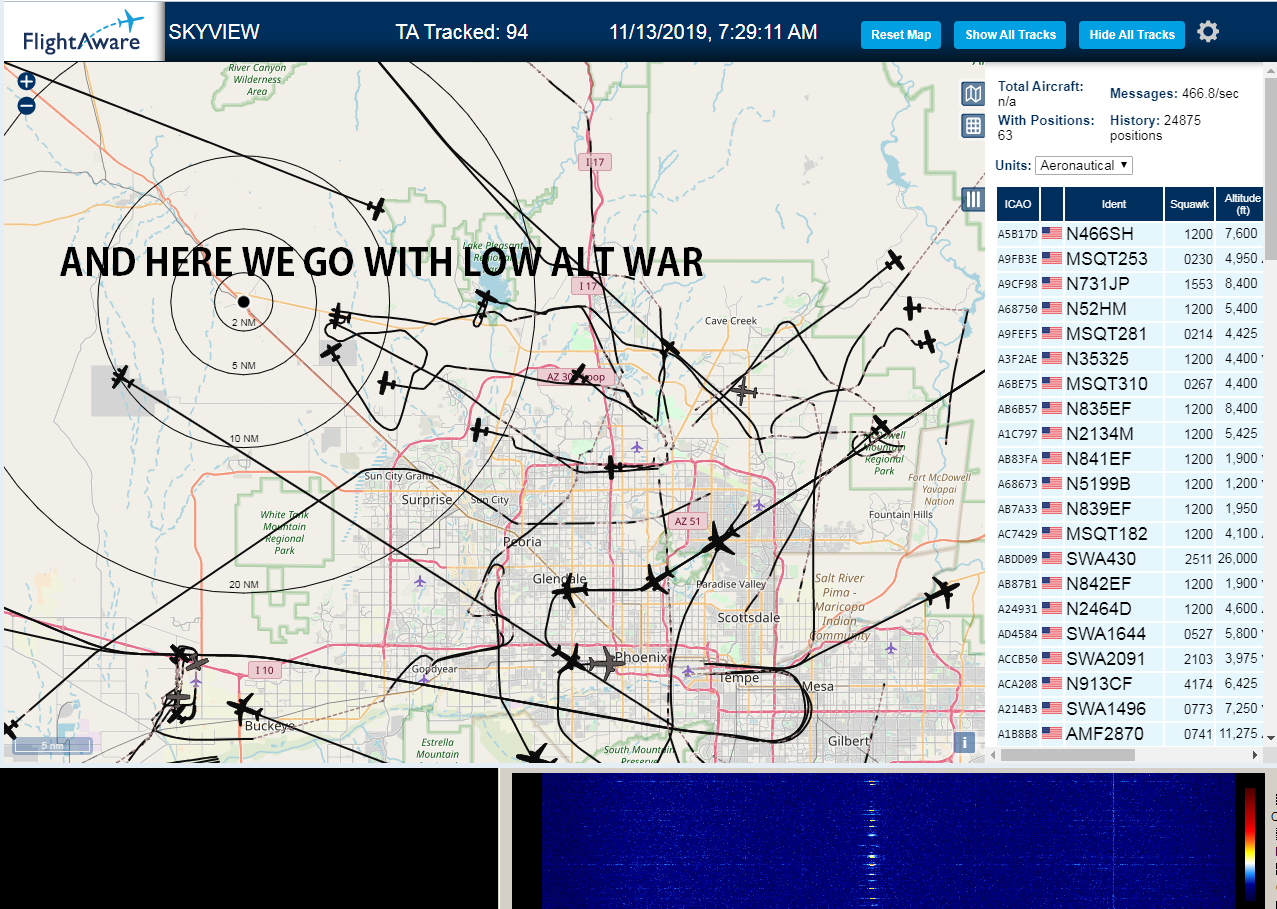The width and height of the screenshot is (1277, 909).
Task: Select the N731JP aircraft row
Action: pos(1131,283)
